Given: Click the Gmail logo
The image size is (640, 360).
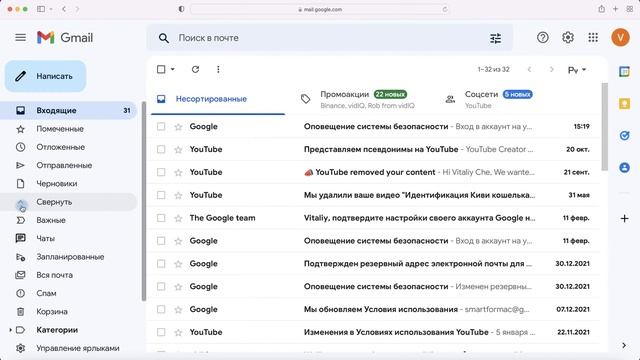Looking at the screenshot, I should pyautogui.click(x=65, y=38).
